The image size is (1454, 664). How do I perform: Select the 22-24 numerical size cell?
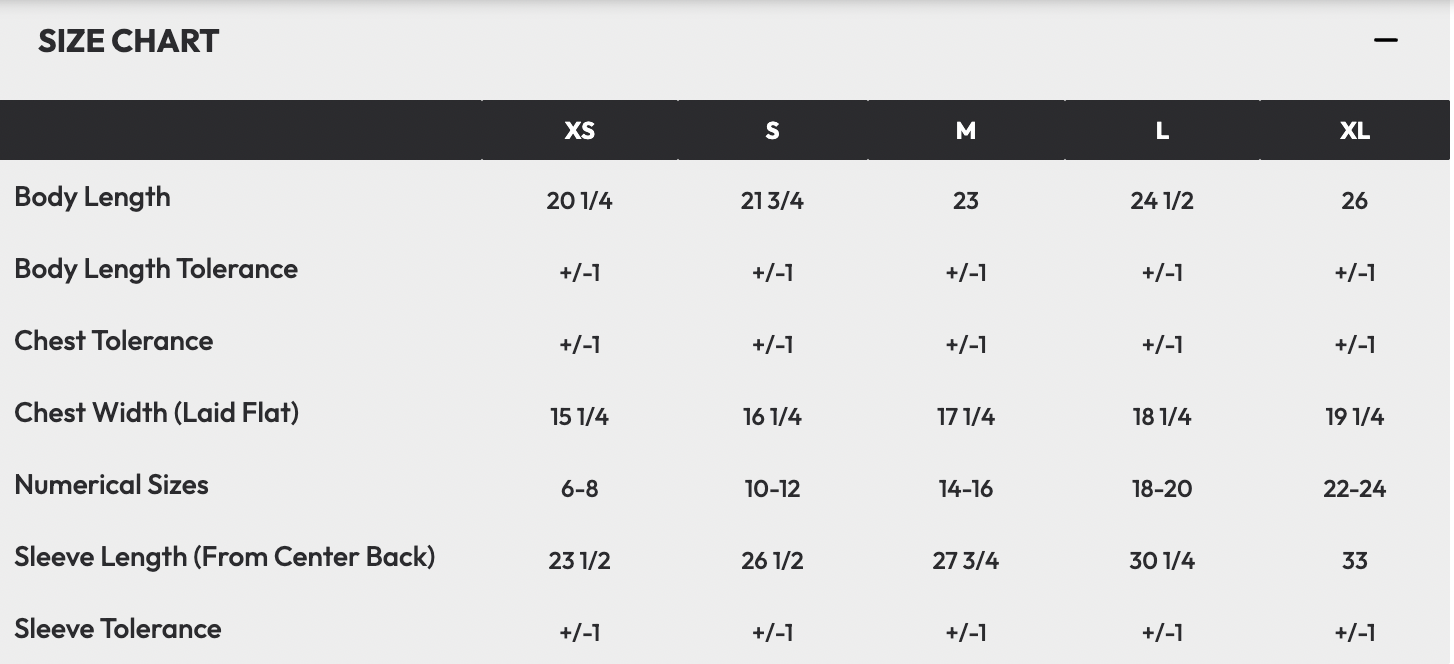pos(1354,489)
